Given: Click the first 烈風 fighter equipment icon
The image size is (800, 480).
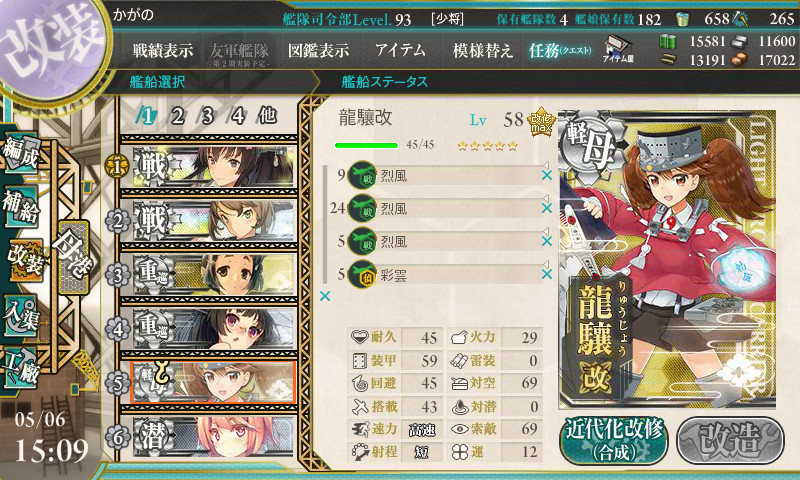Looking at the screenshot, I should [x=362, y=175].
